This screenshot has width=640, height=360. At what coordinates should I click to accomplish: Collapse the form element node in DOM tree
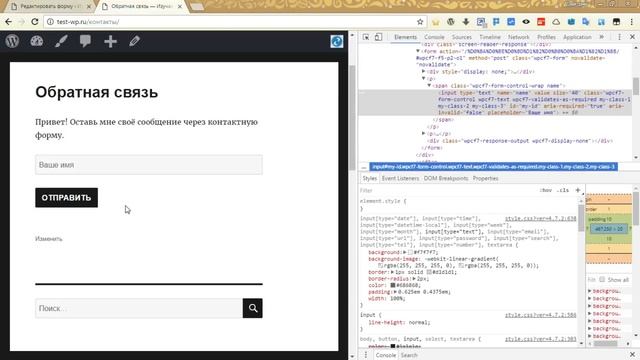point(418,51)
